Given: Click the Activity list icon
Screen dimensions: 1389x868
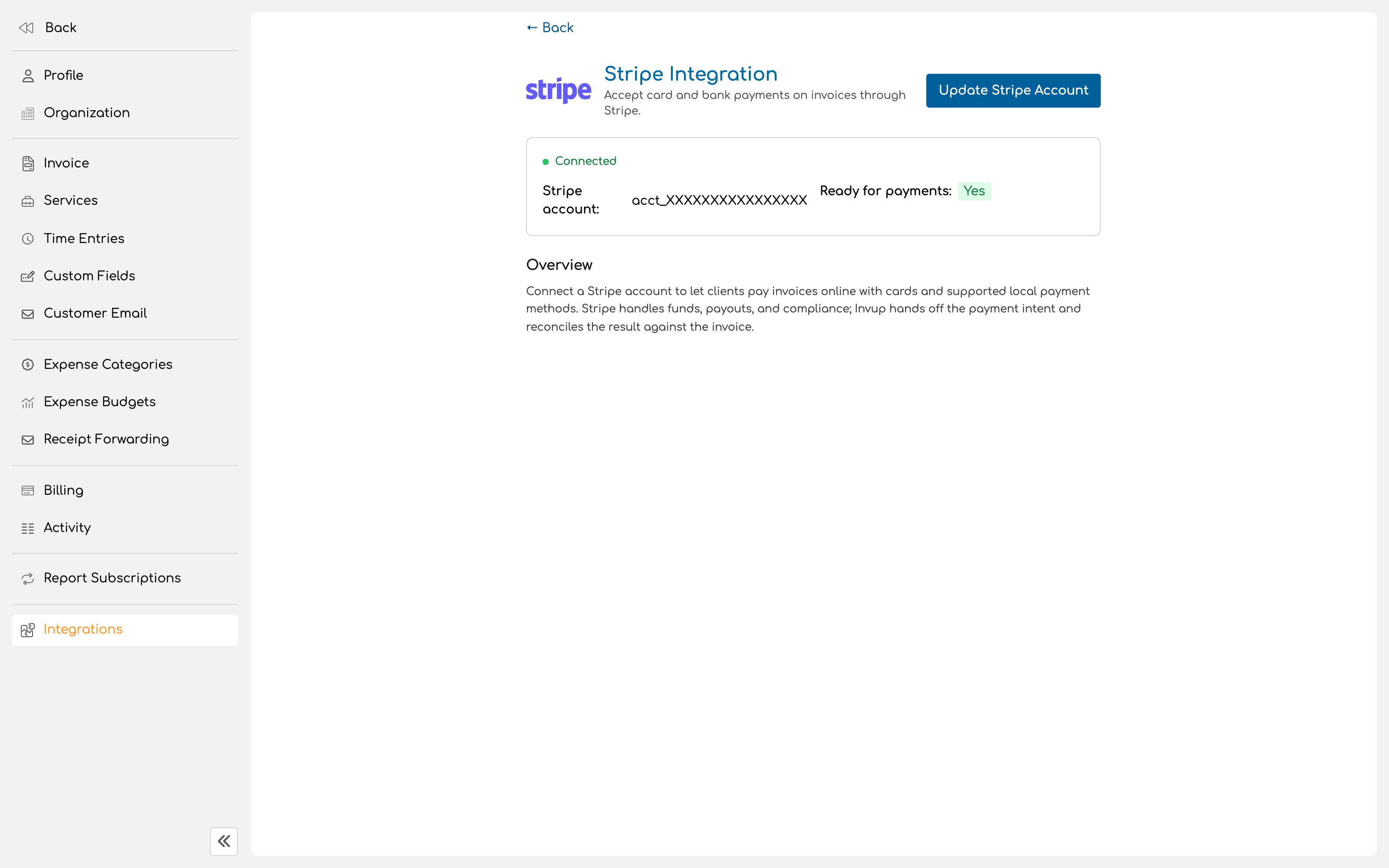Looking at the screenshot, I should coord(27,528).
